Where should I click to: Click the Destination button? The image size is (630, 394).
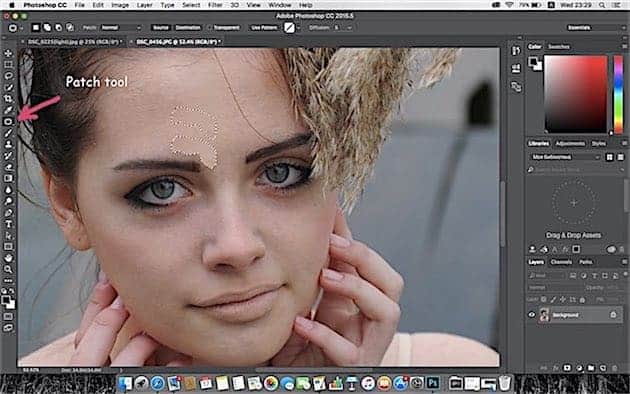tap(188, 28)
